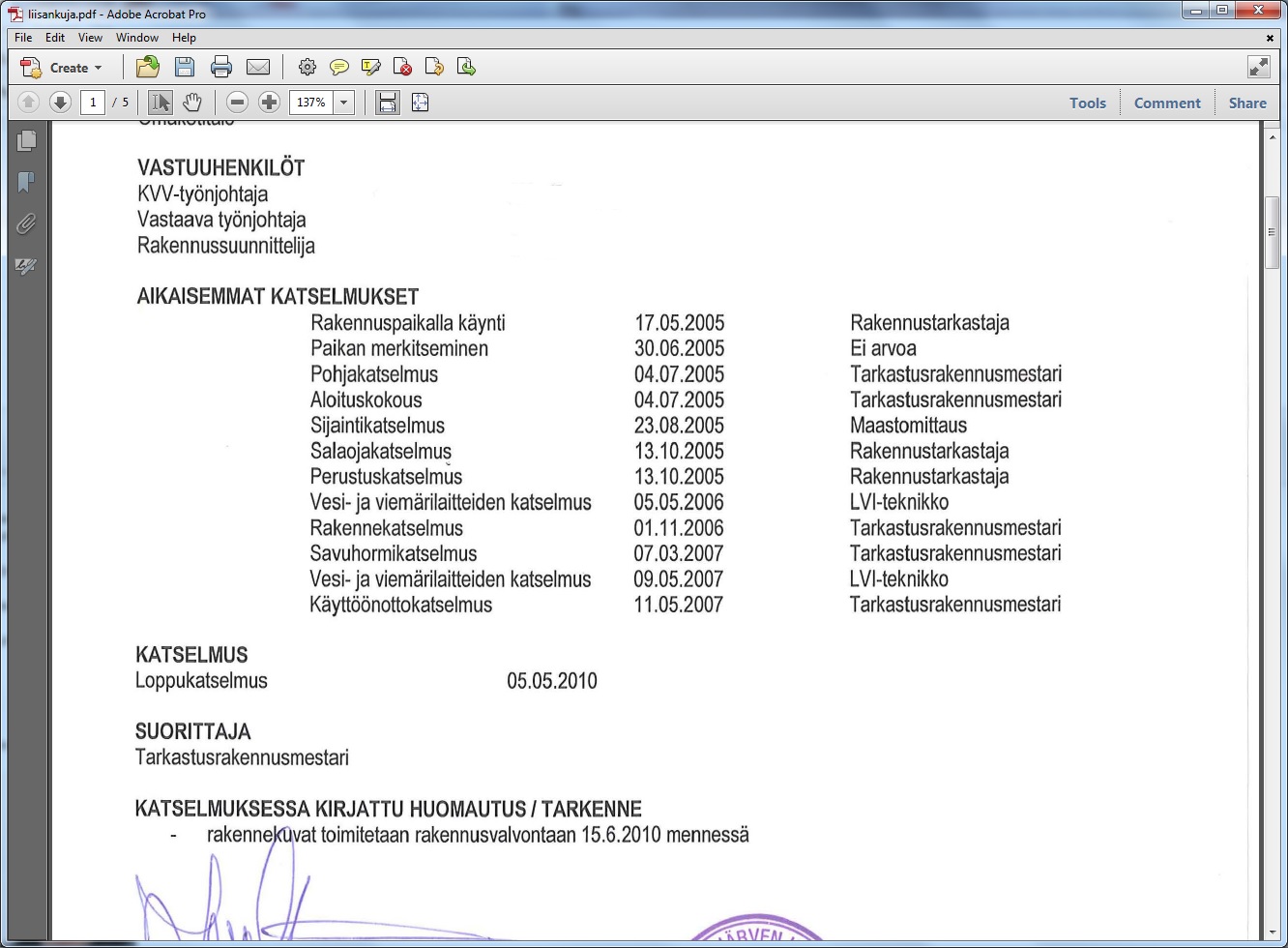Open the Page Thumbnails panel

click(26, 140)
